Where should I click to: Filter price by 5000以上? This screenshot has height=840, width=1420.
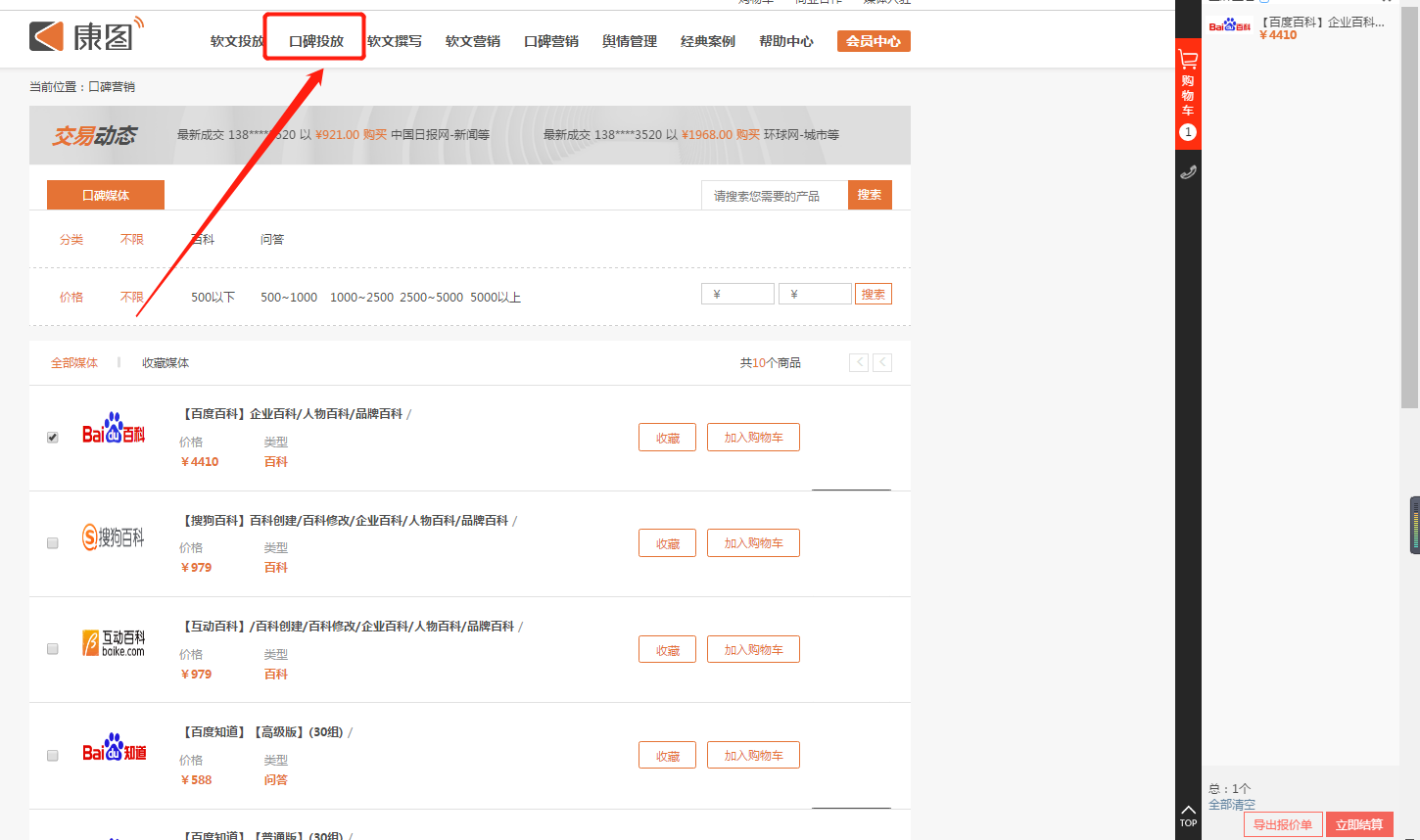[x=496, y=297]
